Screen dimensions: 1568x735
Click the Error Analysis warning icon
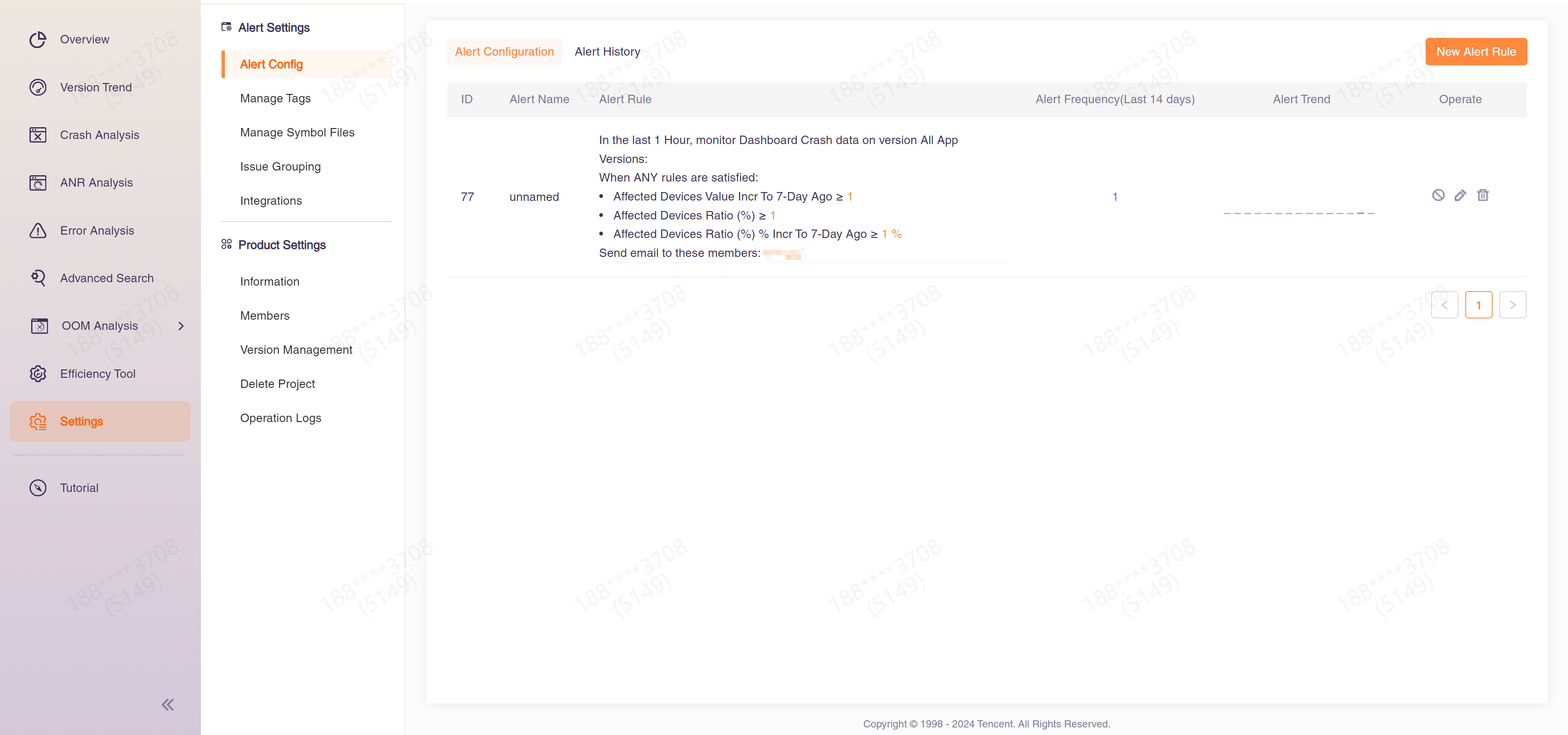[x=38, y=231]
